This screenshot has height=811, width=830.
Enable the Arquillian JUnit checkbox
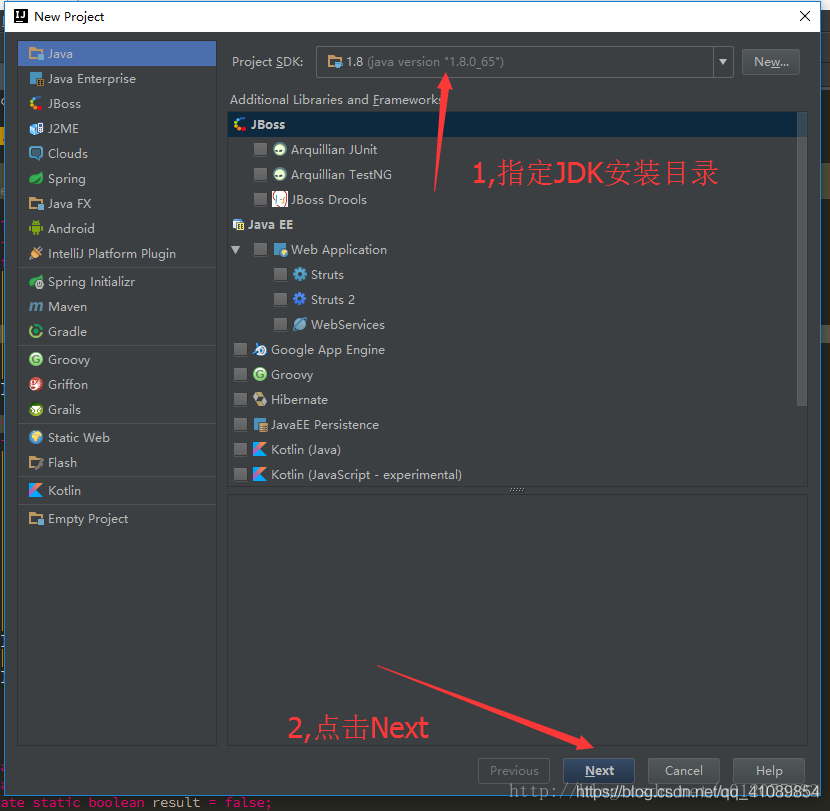[x=260, y=150]
